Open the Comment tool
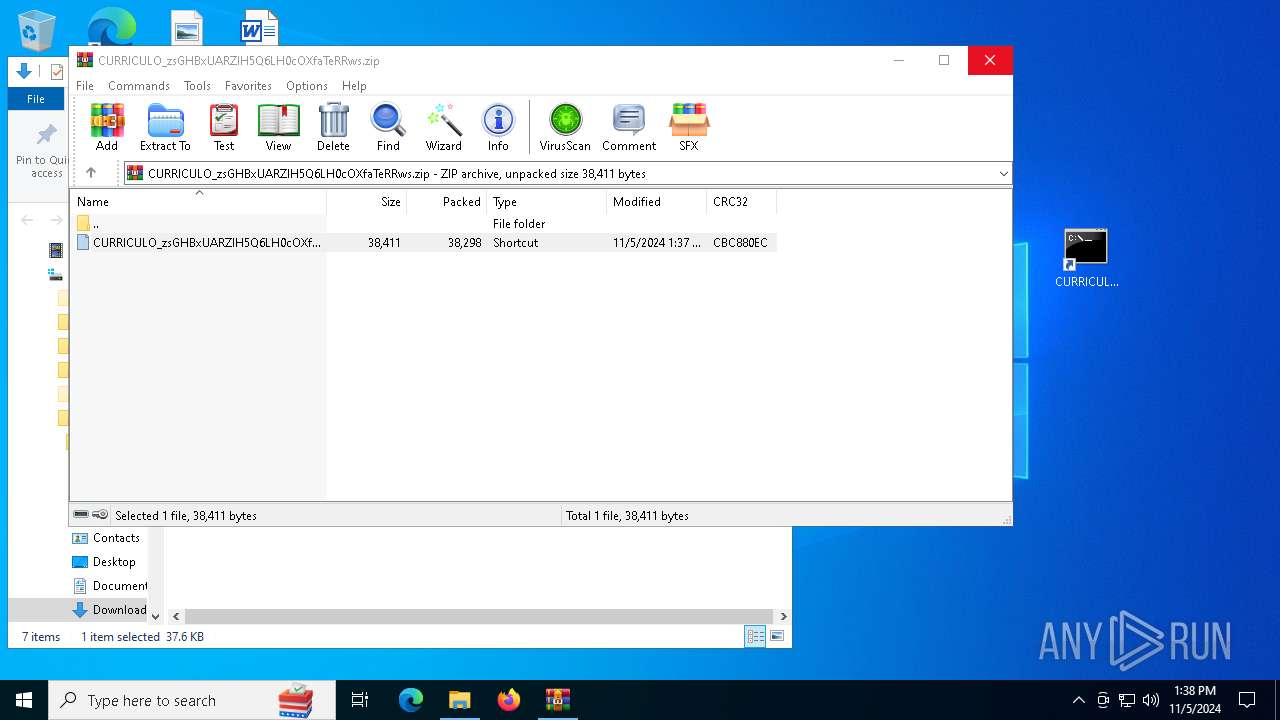This screenshot has height=720, width=1280. point(629,127)
